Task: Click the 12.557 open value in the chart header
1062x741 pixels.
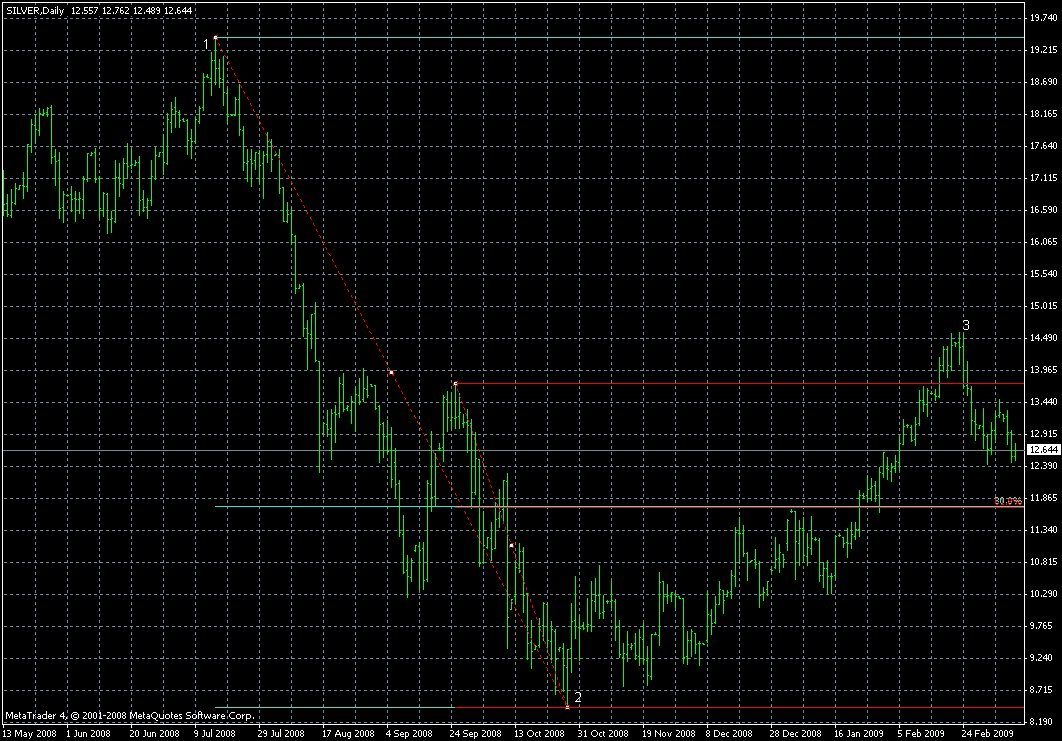Action: coord(84,11)
